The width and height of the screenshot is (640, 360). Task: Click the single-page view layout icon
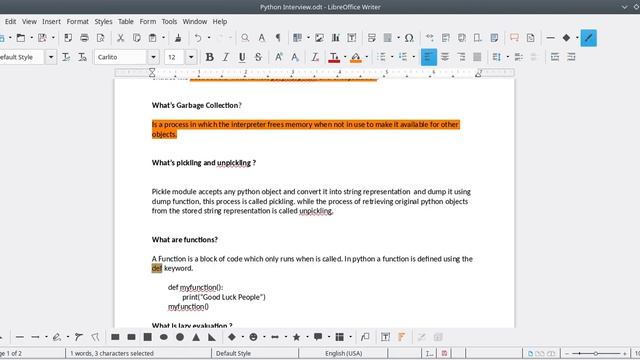(530, 353)
